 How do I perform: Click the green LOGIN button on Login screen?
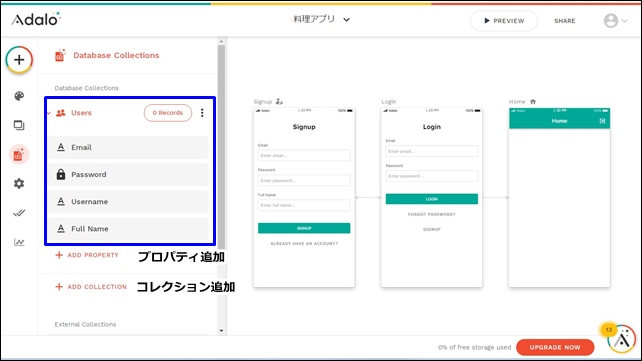pos(432,199)
